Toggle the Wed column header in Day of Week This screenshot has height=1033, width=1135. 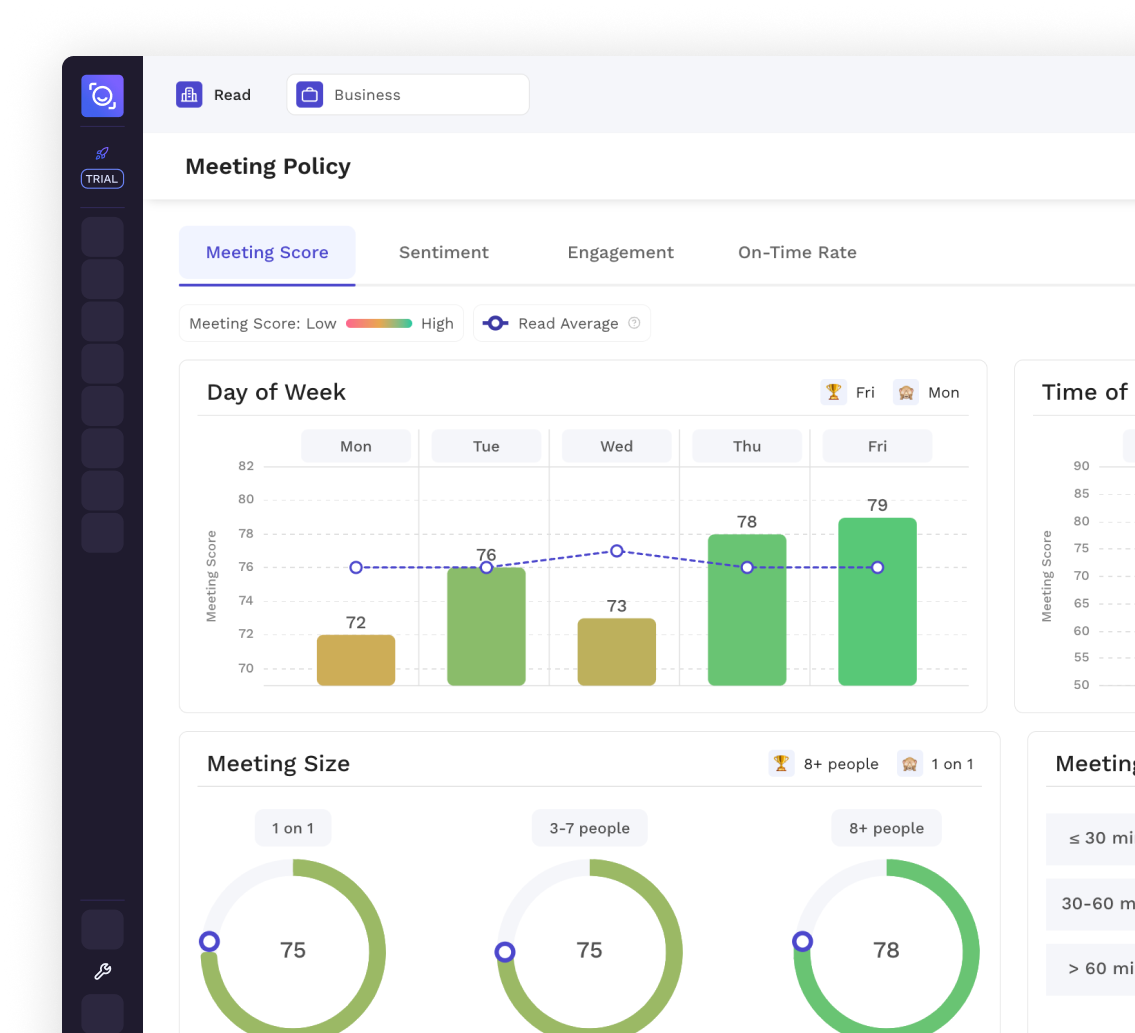pyautogui.click(x=616, y=446)
